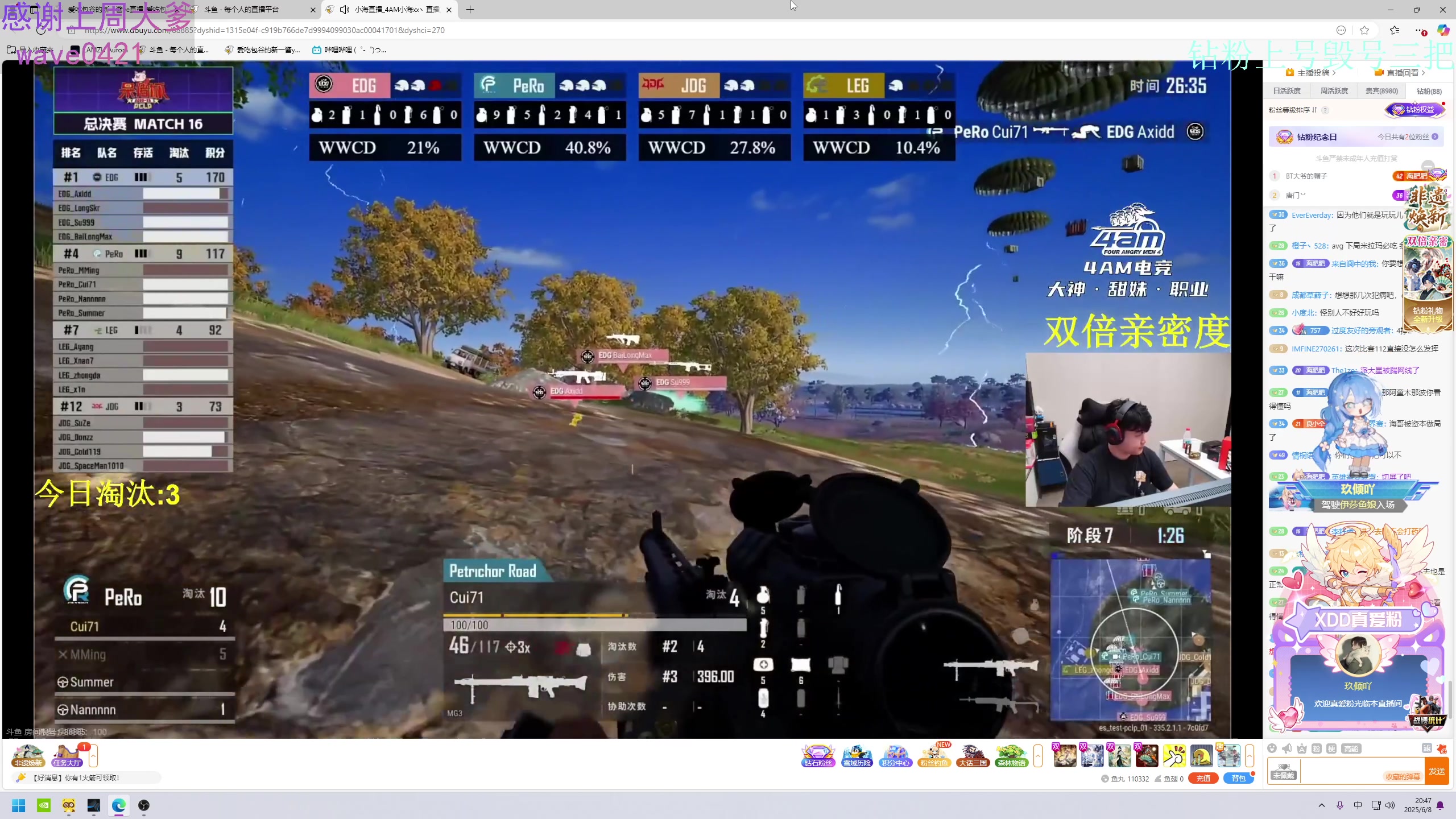Click the crown text-style icon in chat
This screenshot has height=819, width=1456.
tap(1302, 748)
